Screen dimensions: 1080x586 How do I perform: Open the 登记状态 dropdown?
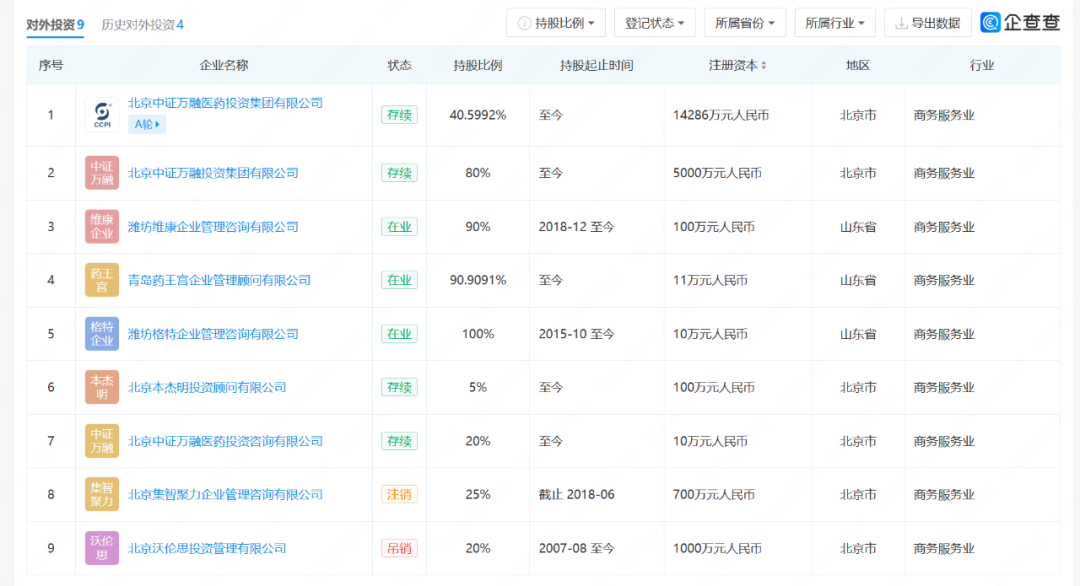point(654,22)
